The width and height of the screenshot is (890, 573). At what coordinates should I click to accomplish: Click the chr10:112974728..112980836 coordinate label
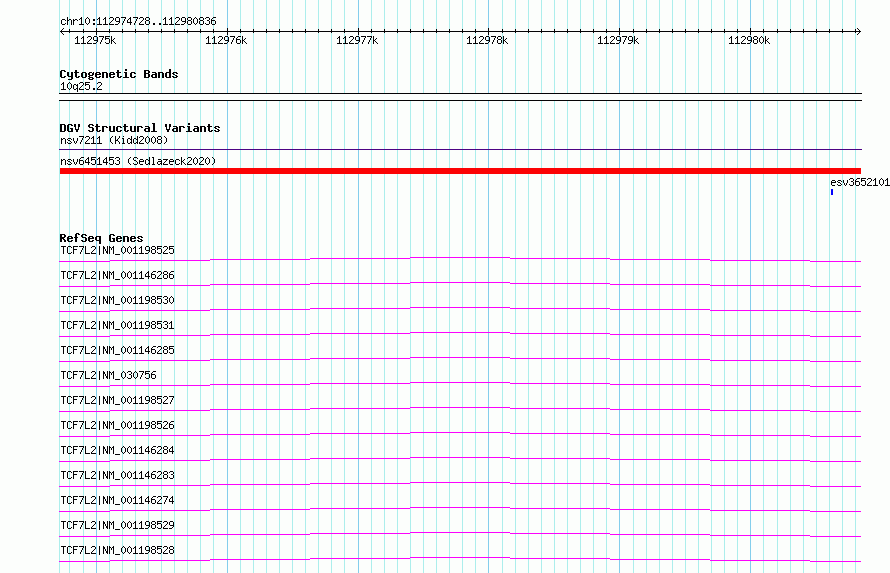click(x=138, y=21)
